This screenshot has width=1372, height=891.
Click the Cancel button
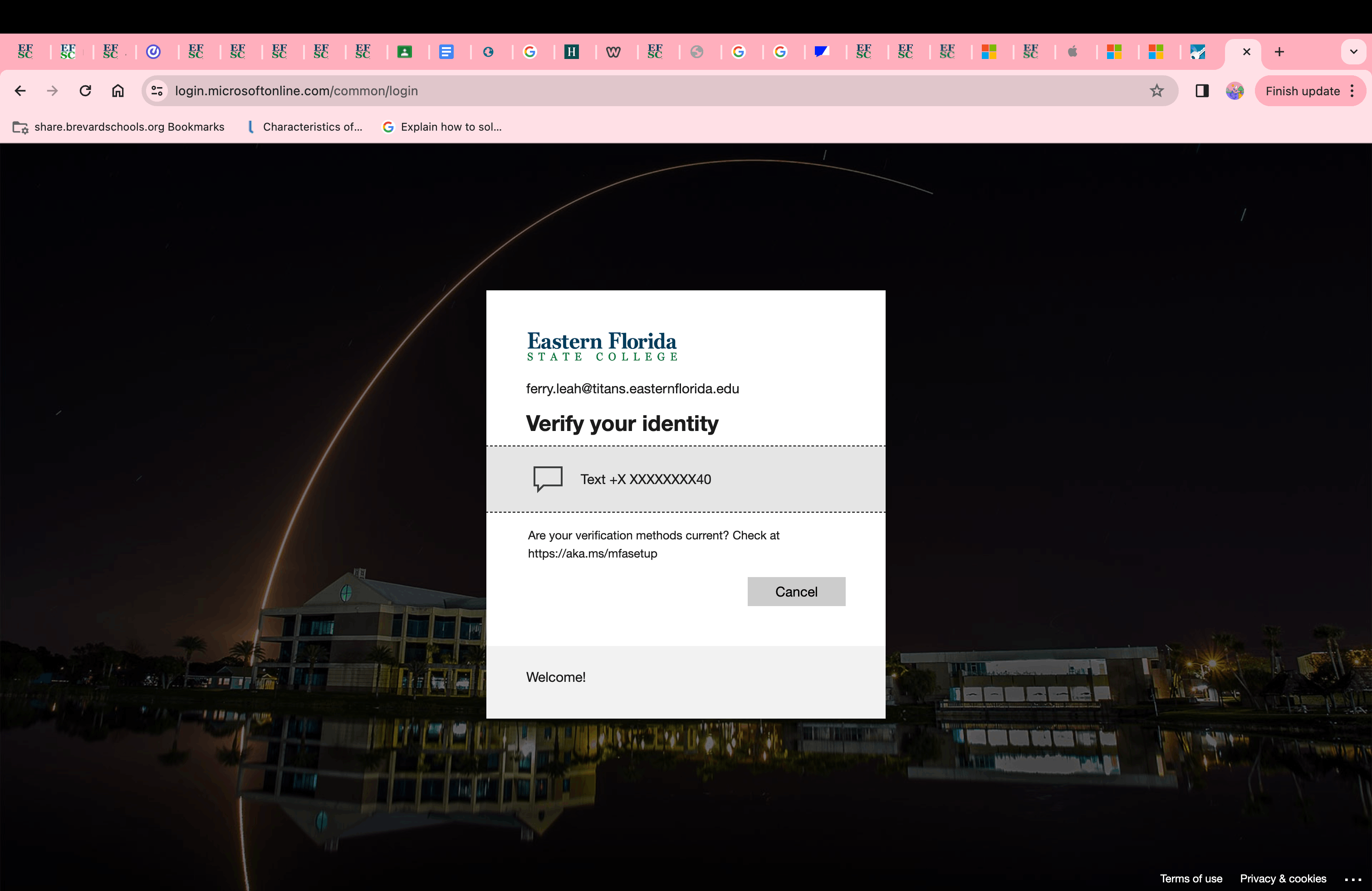796,591
